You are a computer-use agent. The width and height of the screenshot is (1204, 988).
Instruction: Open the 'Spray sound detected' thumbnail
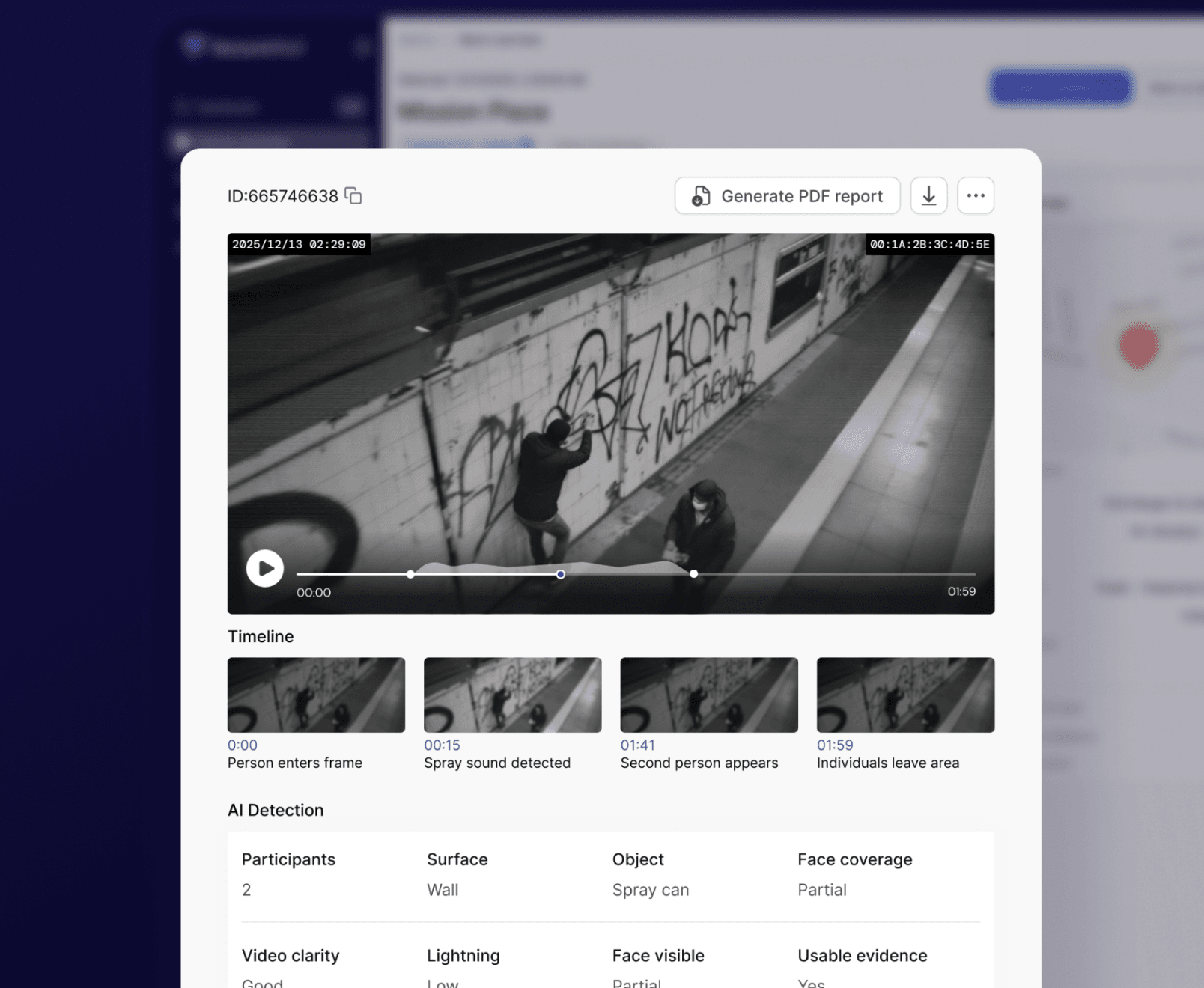pyautogui.click(x=512, y=695)
